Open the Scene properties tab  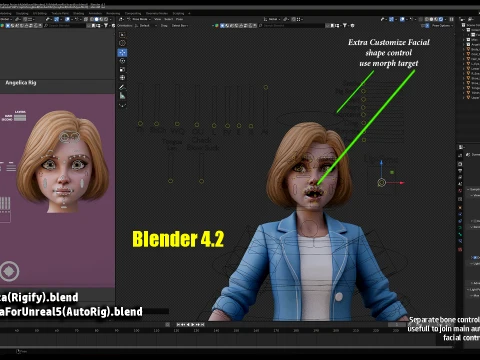460,184
